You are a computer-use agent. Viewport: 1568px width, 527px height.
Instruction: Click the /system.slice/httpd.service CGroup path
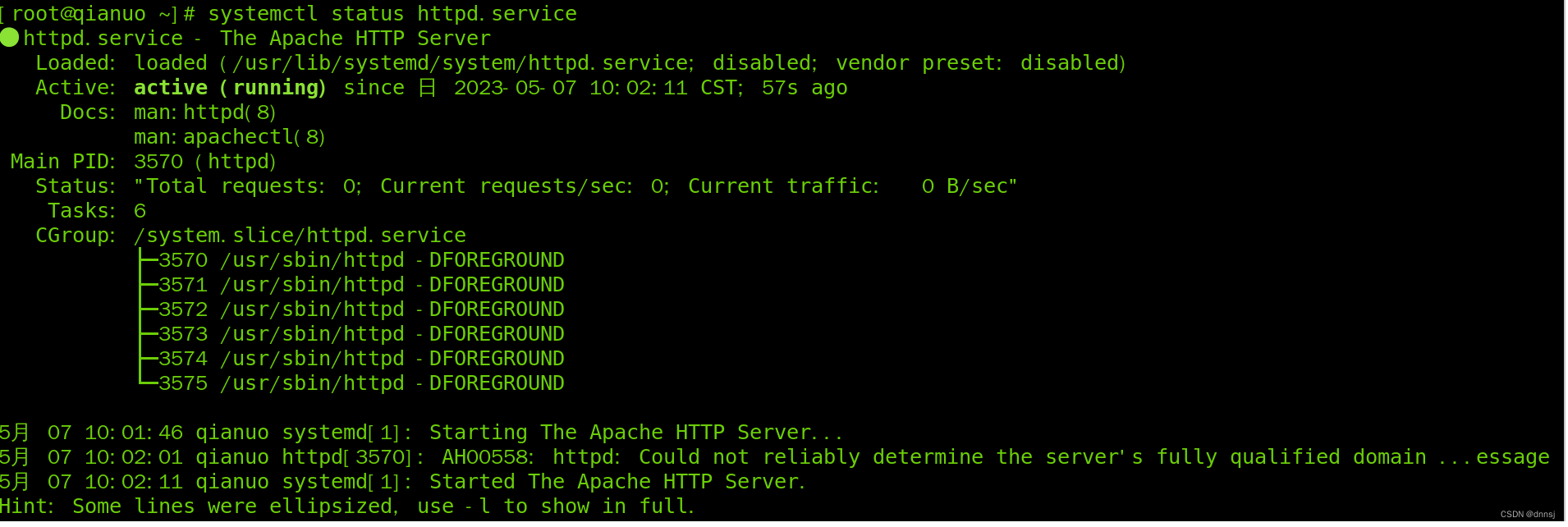click(300, 236)
